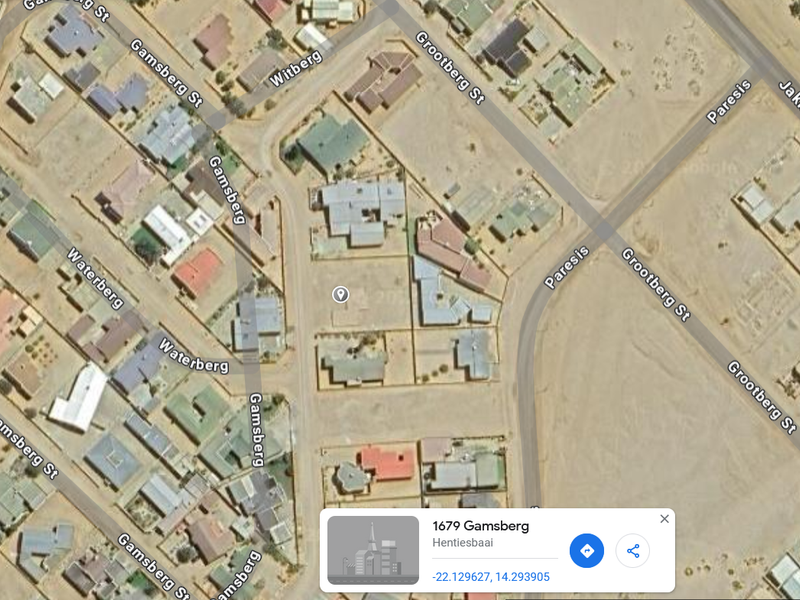Select the vertical Gamsberg label below Waterberg junction

[x=257, y=430]
